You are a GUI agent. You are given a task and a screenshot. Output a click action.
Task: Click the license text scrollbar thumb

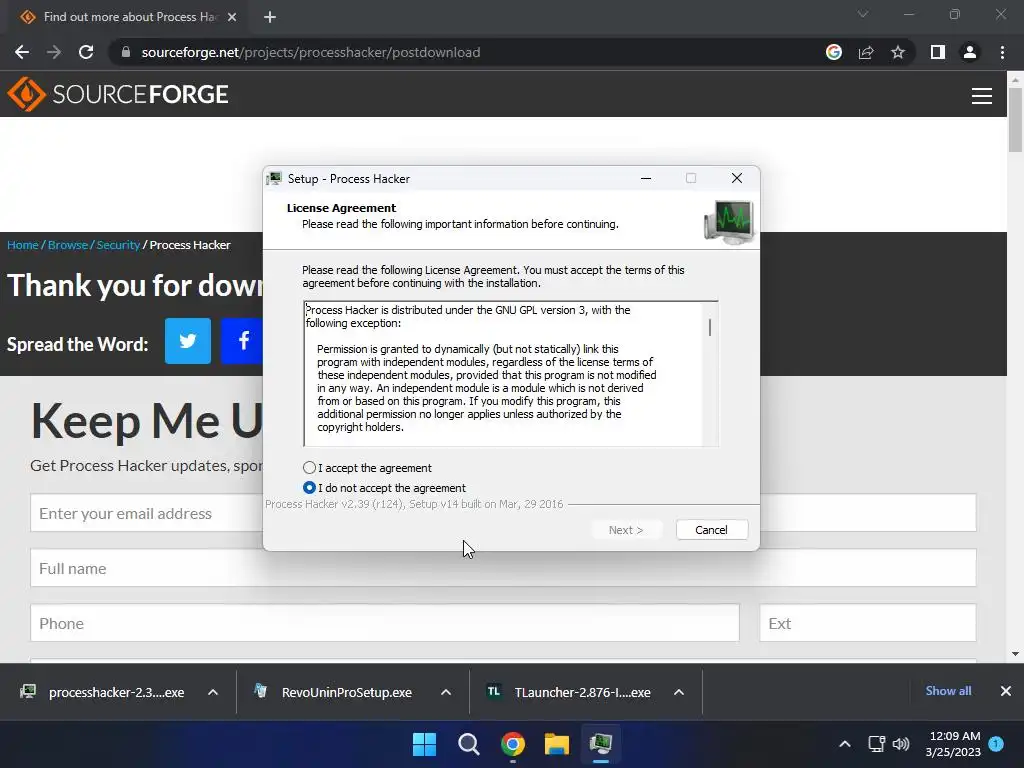click(710, 327)
